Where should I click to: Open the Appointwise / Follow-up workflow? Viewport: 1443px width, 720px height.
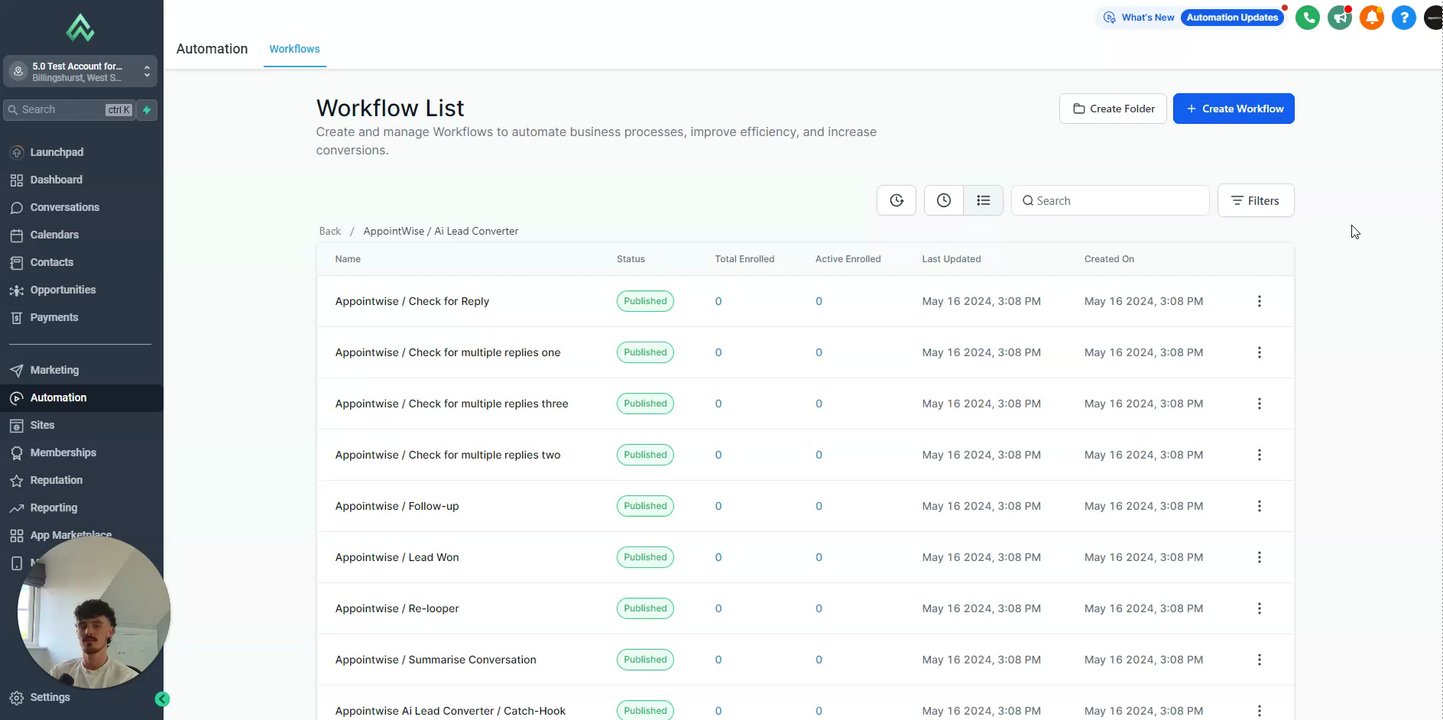pos(397,506)
